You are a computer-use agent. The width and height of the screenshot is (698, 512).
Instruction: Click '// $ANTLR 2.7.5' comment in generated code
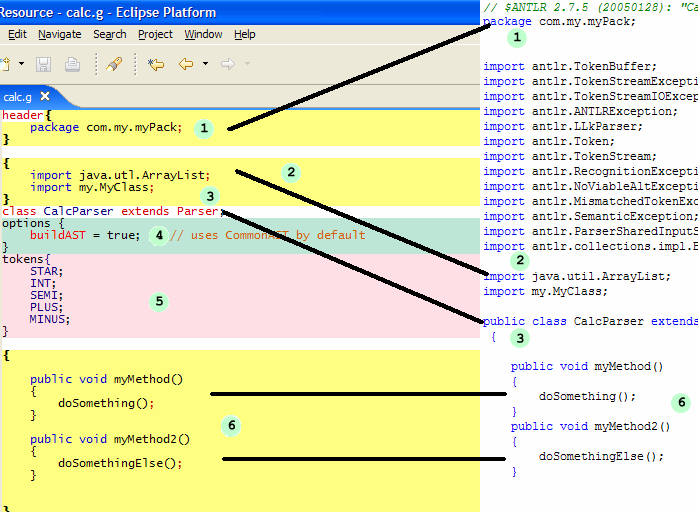(590, 7)
